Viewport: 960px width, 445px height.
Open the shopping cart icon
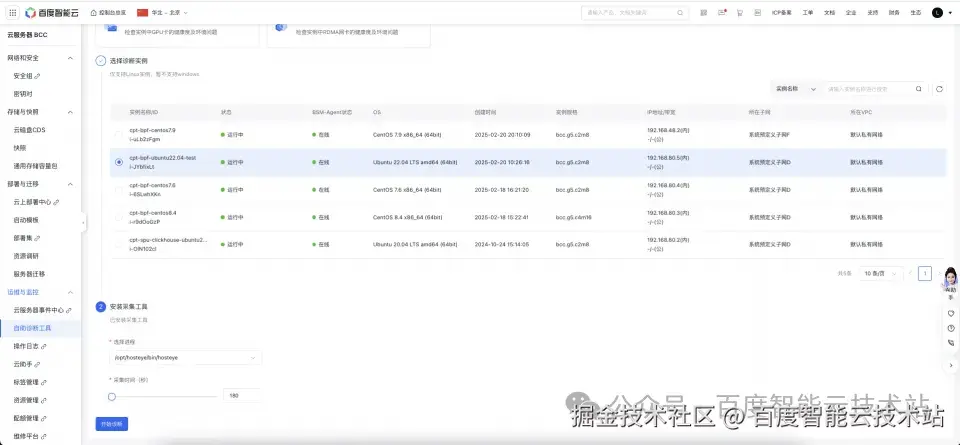pos(740,12)
